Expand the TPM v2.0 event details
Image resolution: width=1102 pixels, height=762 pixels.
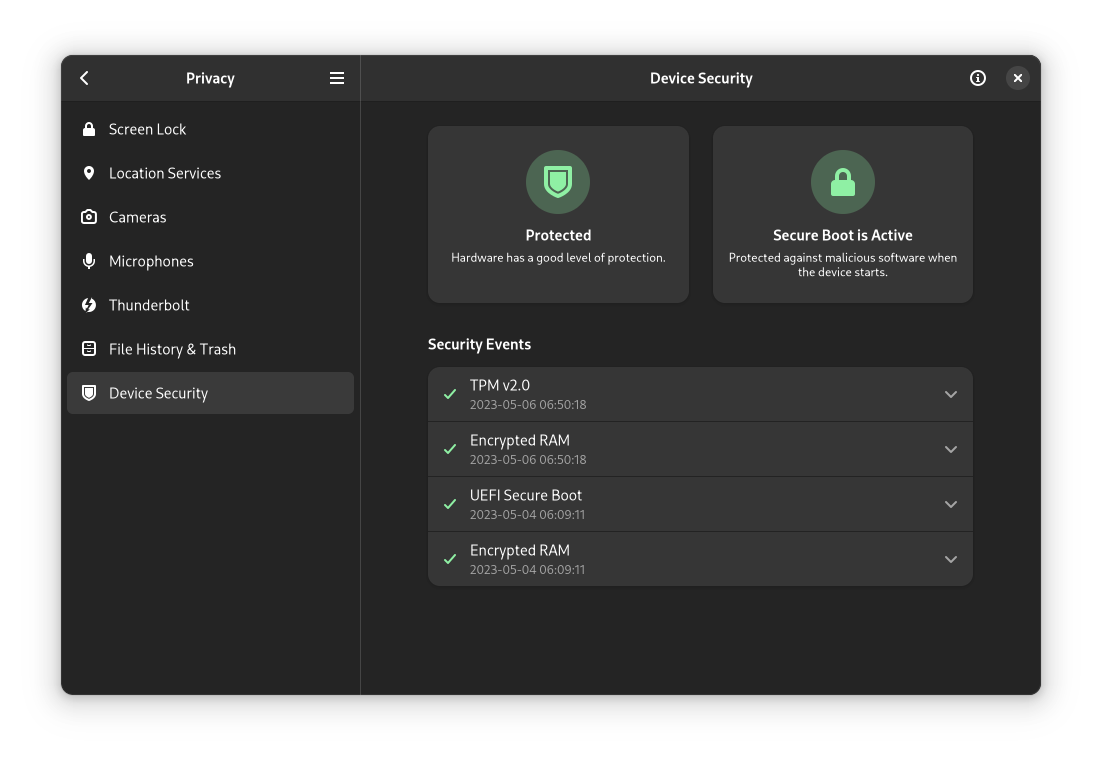click(x=950, y=394)
